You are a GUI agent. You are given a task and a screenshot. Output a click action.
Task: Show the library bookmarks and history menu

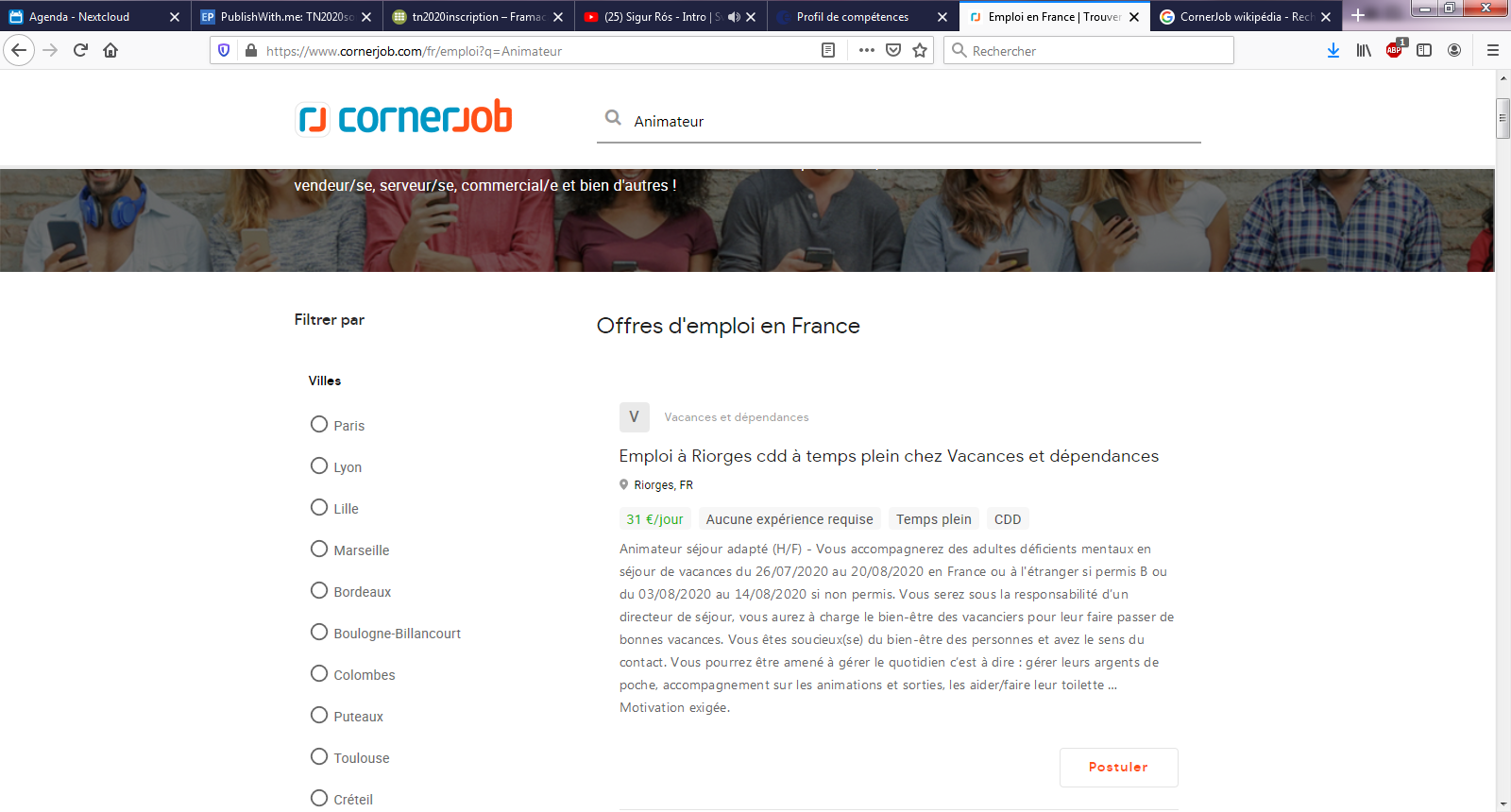1364,51
